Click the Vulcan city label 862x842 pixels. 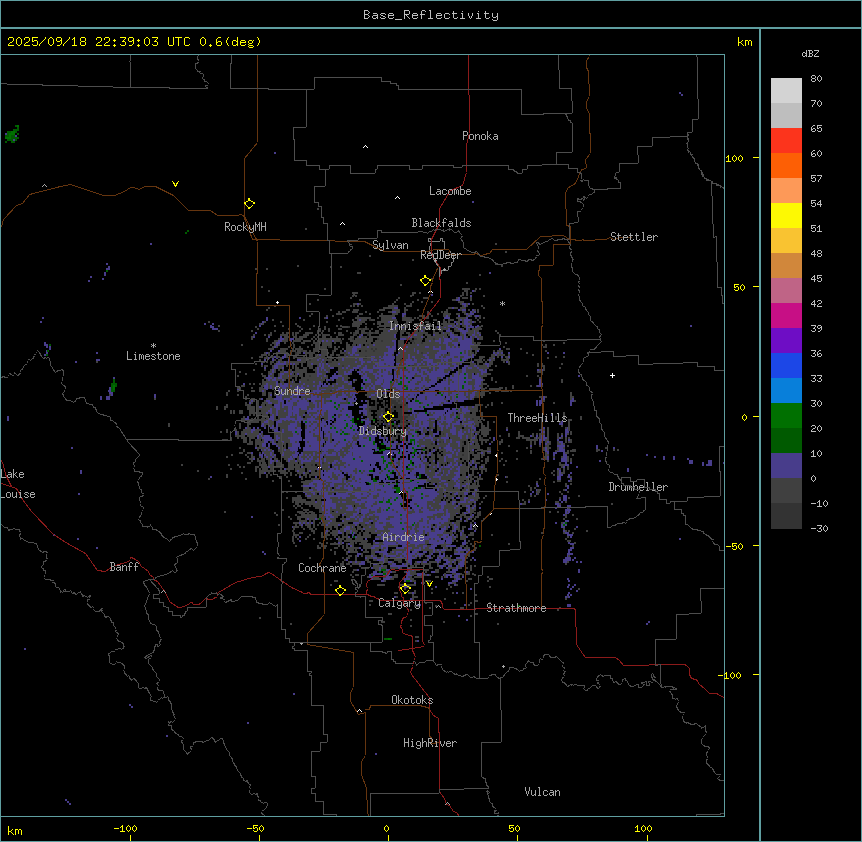542,792
